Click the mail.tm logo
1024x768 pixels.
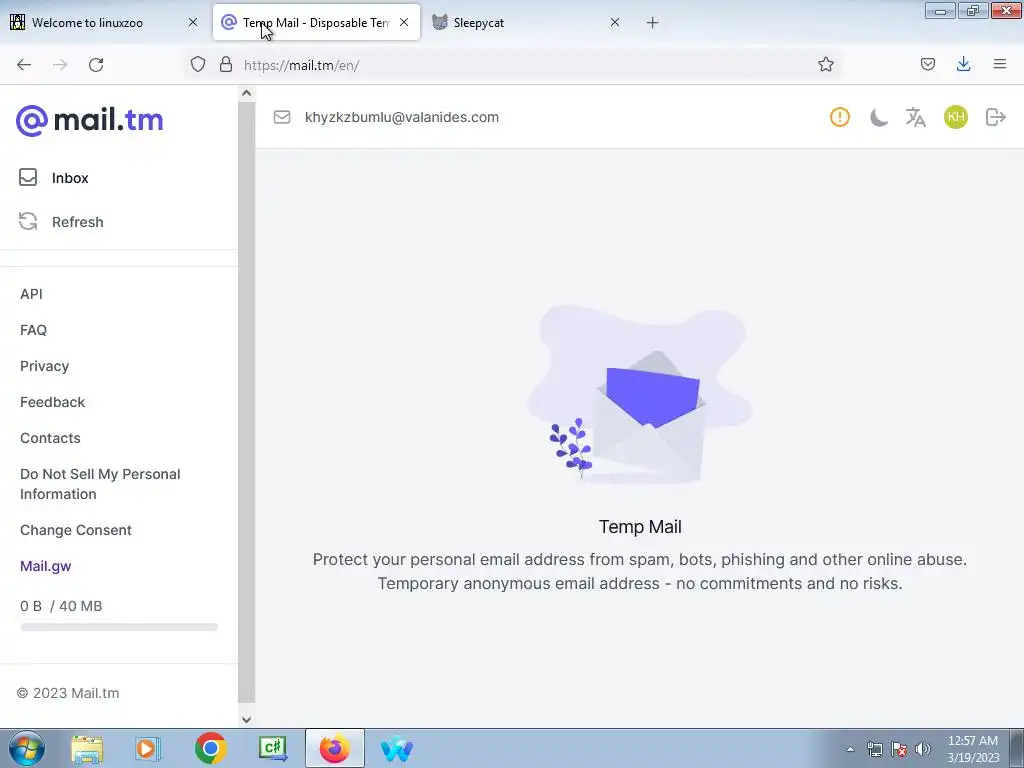pyautogui.click(x=89, y=120)
